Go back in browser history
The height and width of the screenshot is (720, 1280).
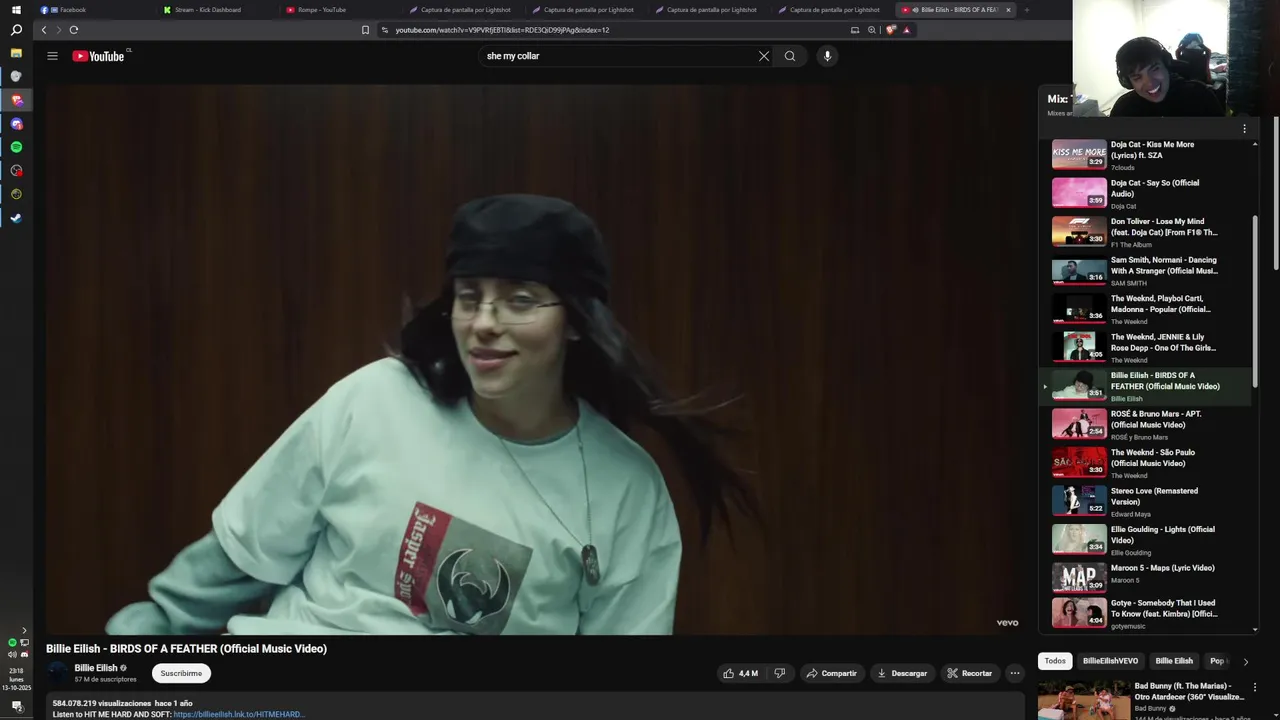pos(43,30)
